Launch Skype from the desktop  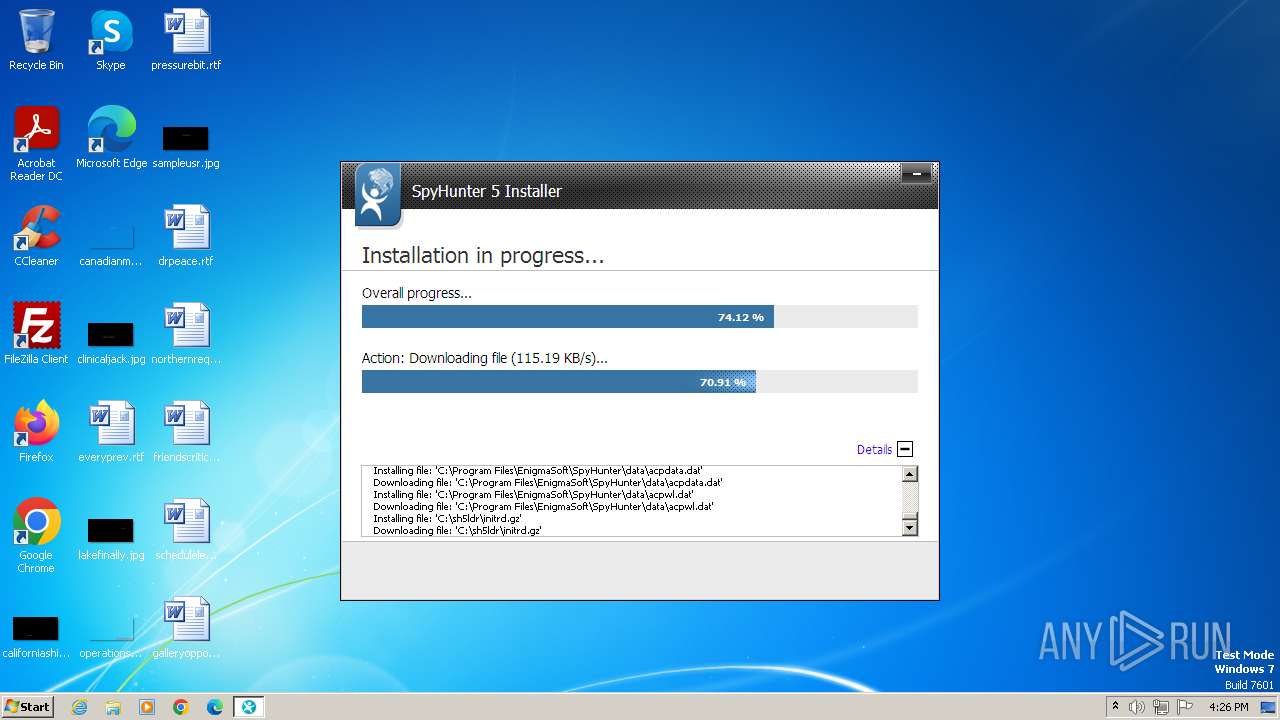(x=111, y=40)
